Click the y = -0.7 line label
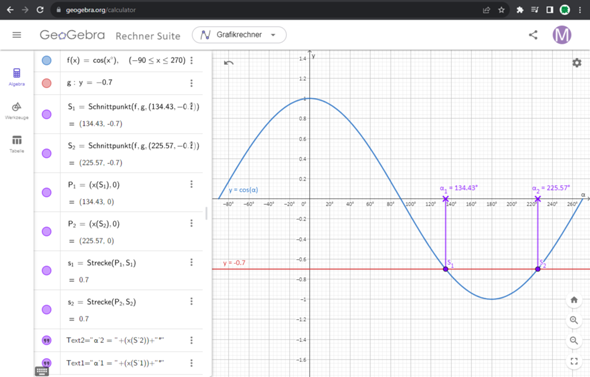The image size is (590, 377). [234, 263]
